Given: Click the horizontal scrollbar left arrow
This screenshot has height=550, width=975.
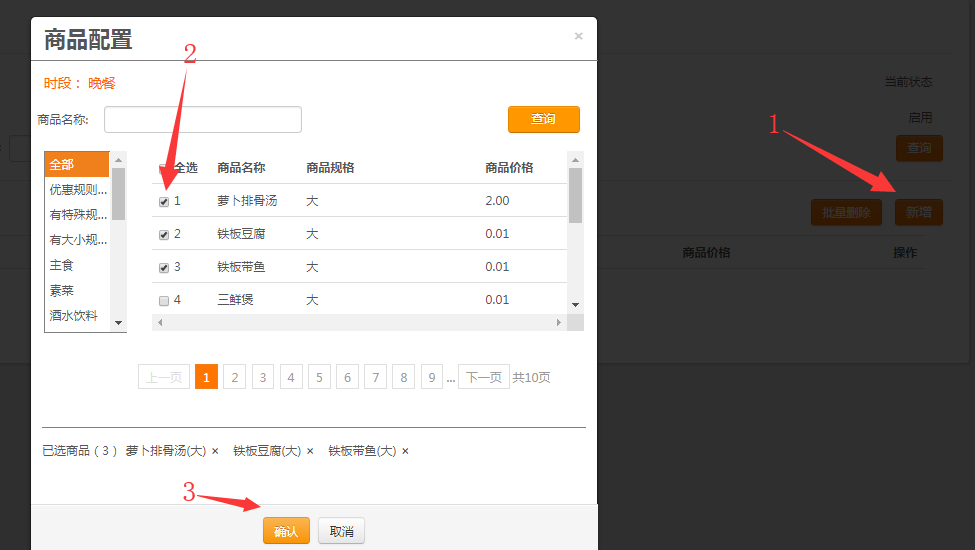Looking at the screenshot, I should (160, 323).
